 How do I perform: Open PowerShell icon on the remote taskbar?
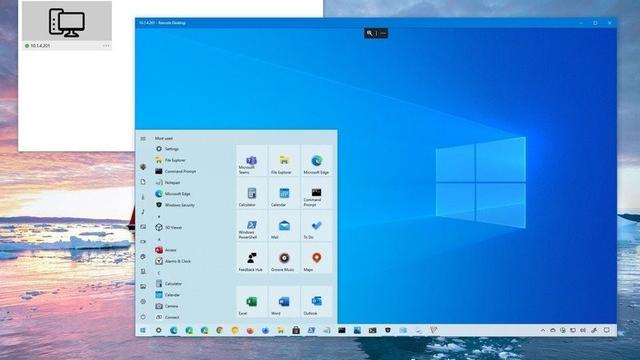click(311, 330)
